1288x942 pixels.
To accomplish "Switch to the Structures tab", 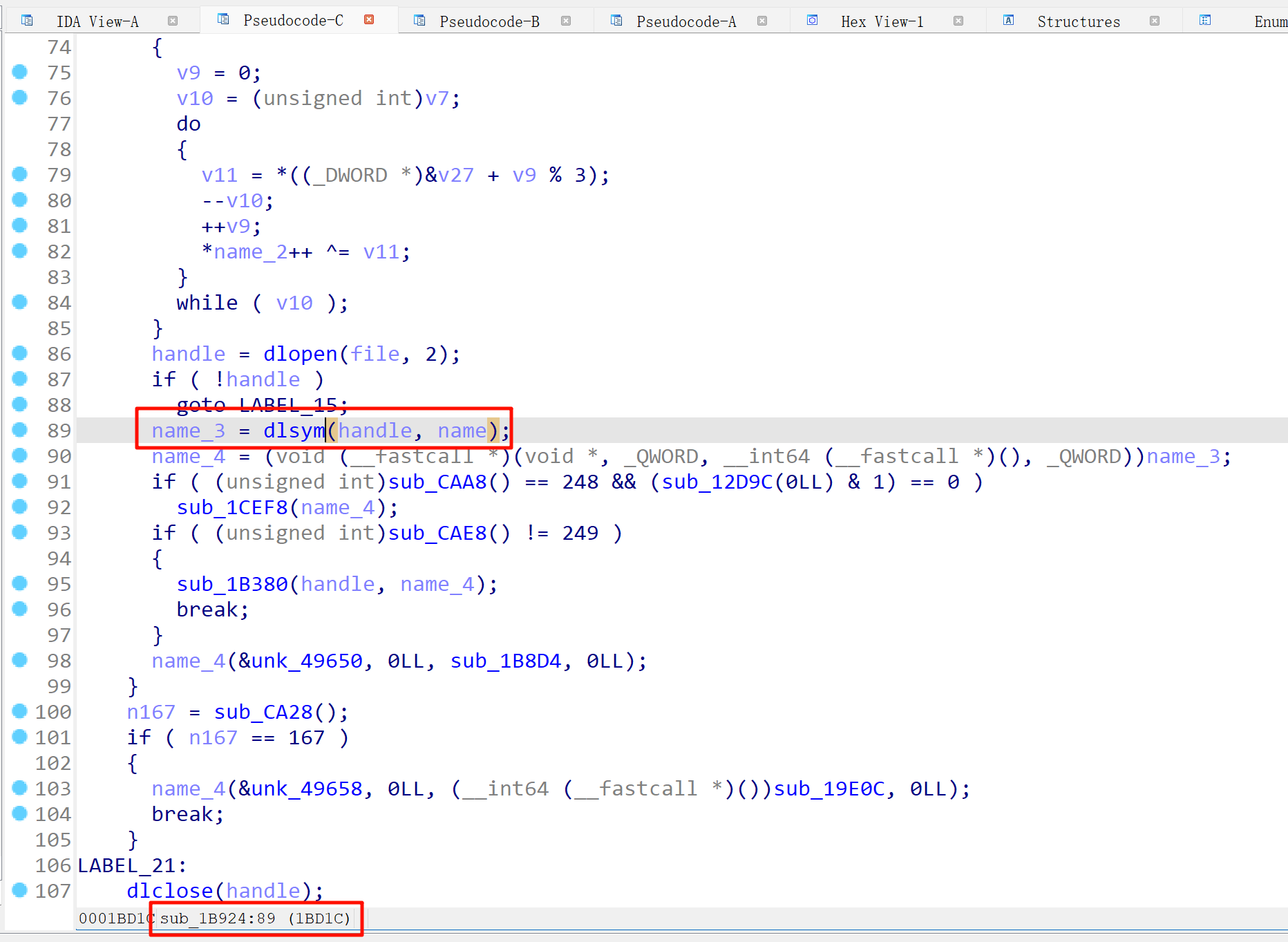I will pos(1078,21).
